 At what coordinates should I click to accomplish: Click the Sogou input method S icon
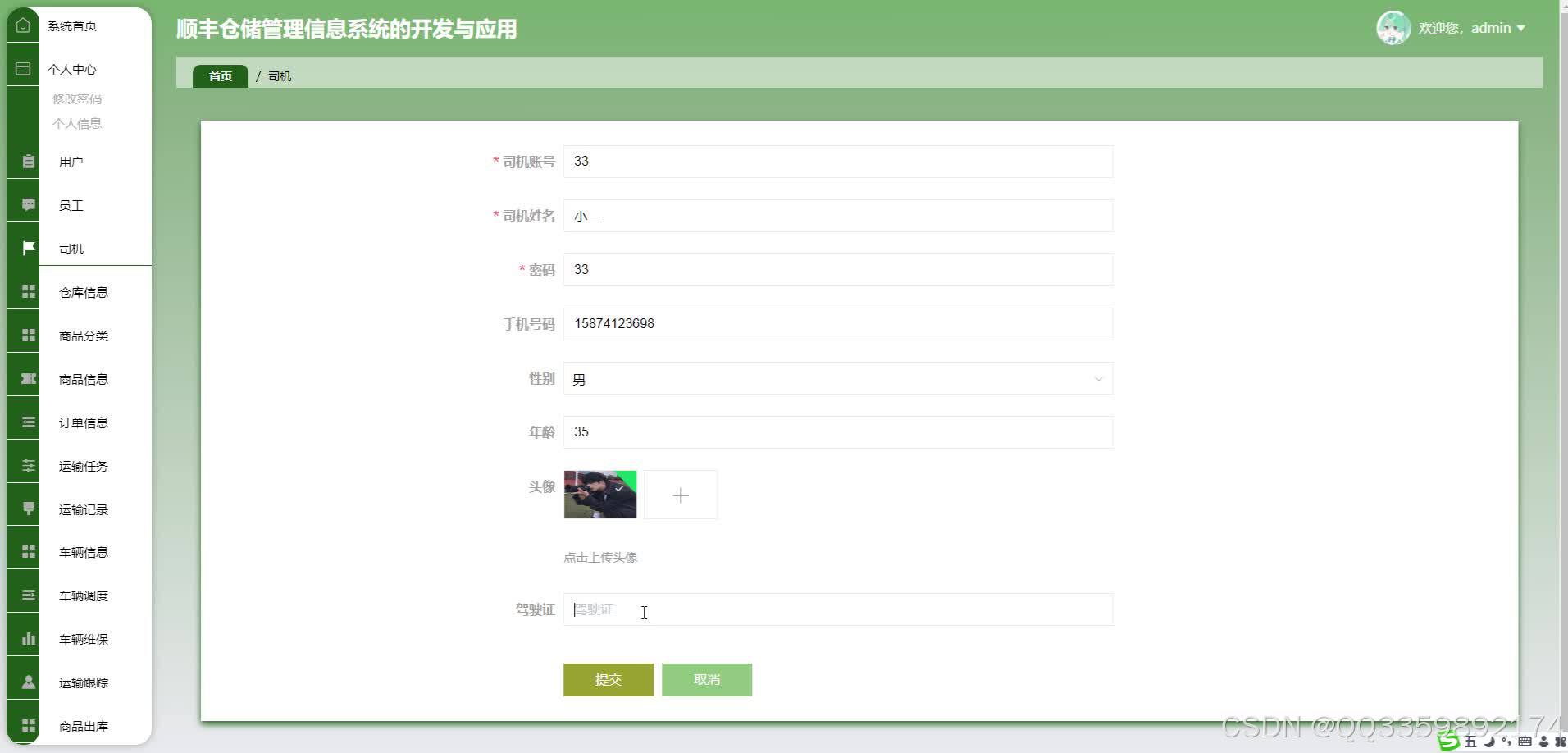[1449, 742]
